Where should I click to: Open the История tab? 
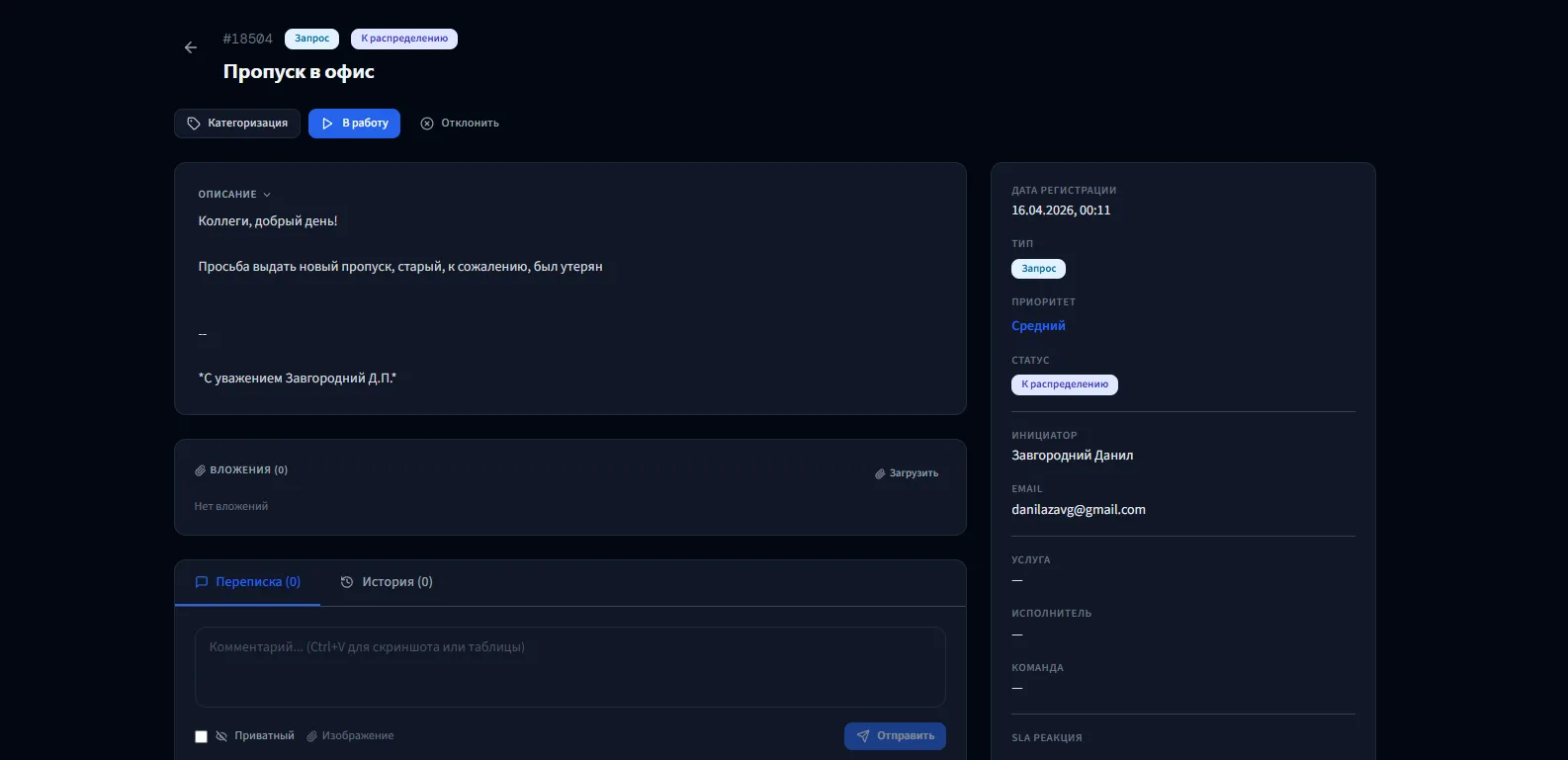pyautogui.click(x=387, y=582)
